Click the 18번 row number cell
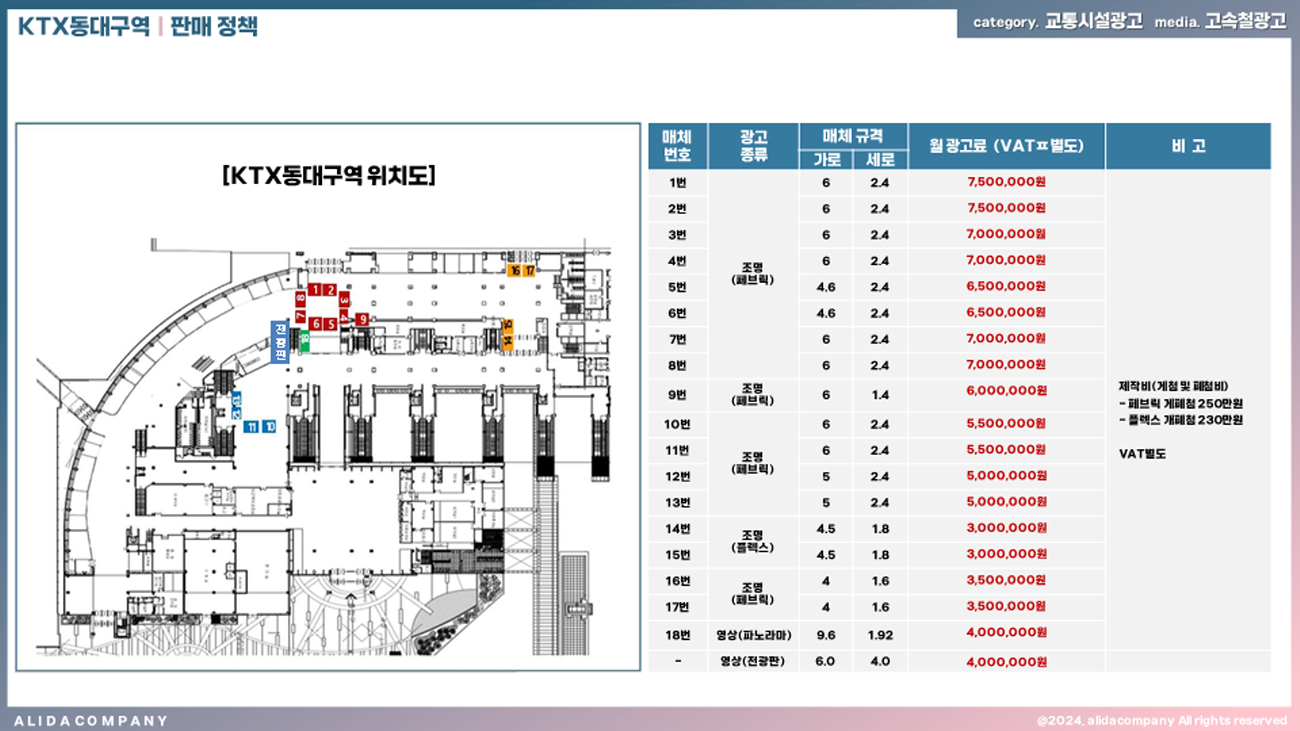Image resolution: width=1300 pixels, height=731 pixels. pos(677,634)
